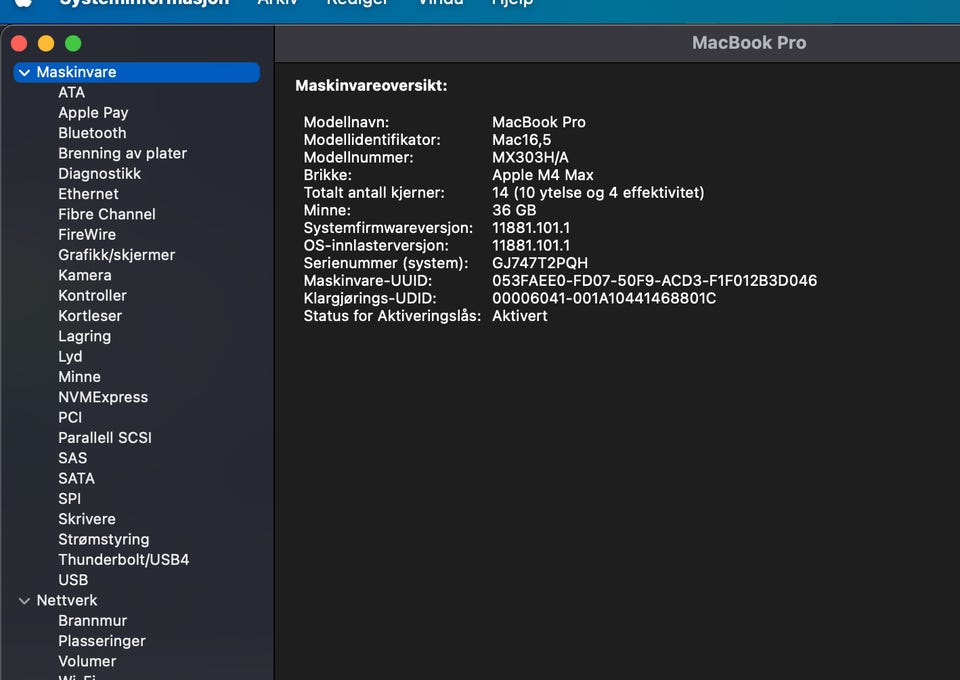Select the Aktivert status value
Viewport: 960px width, 680px height.
(x=520, y=316)
